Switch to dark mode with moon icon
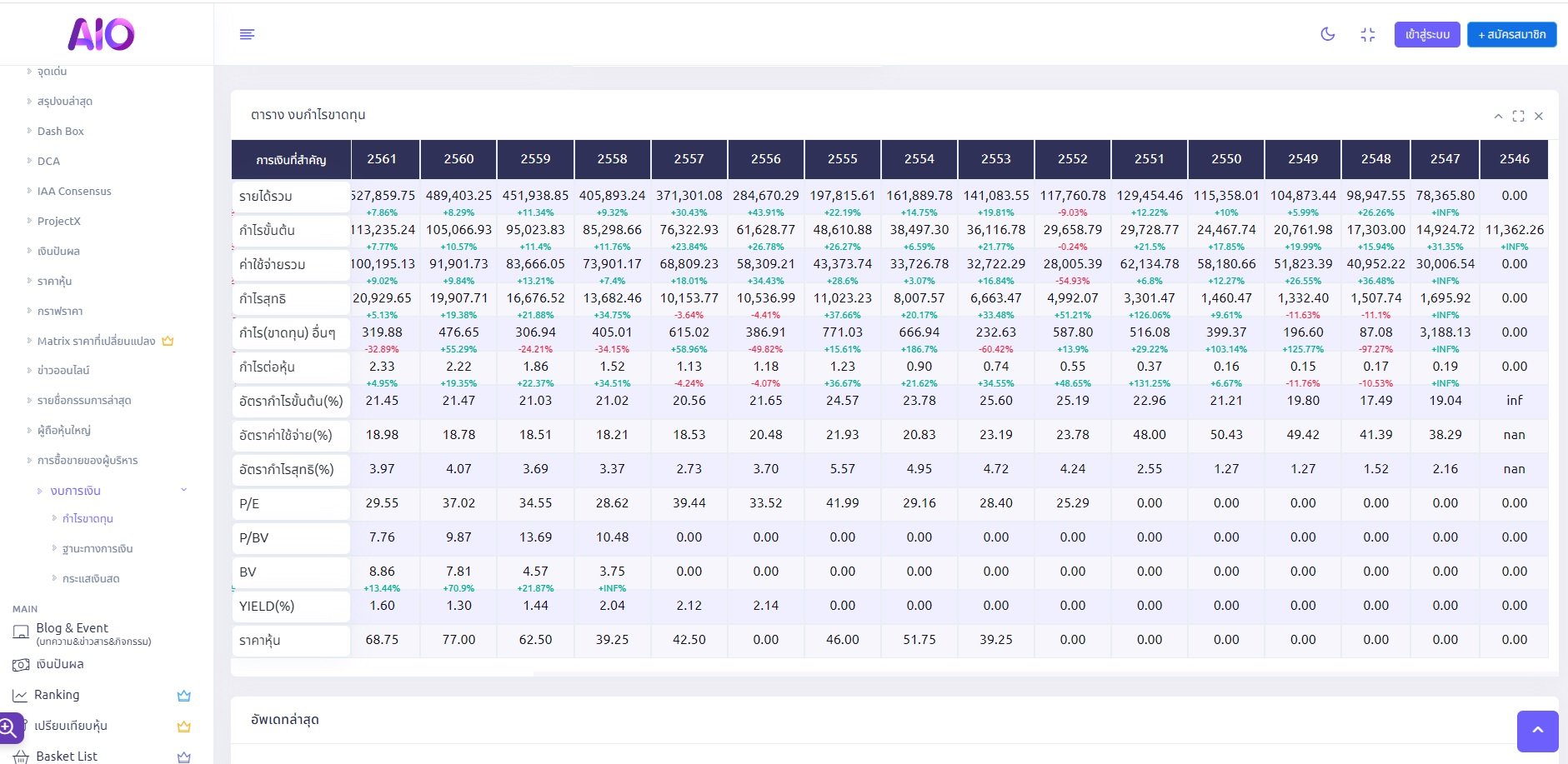 tap(1328, 34)
